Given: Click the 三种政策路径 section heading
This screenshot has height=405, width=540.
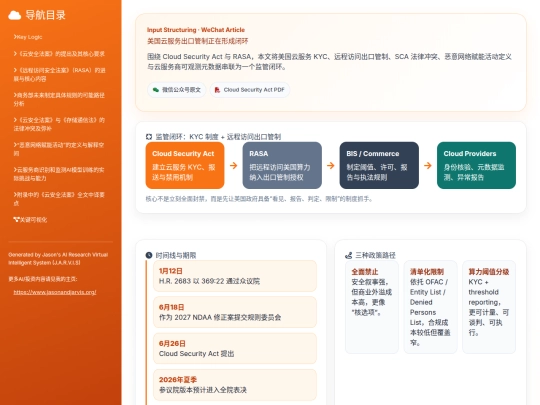Looking at the screenshot, I should (x=375, y=255).
